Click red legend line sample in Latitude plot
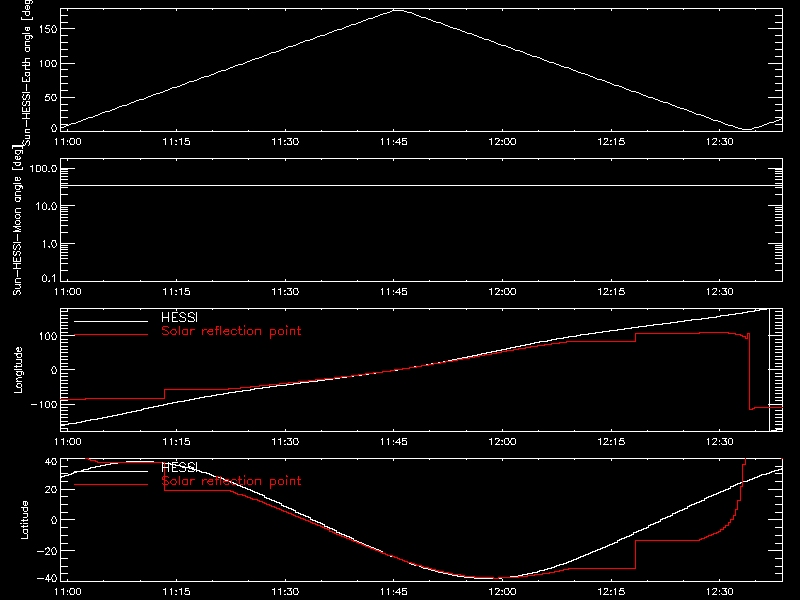Viewport: 800px width, 600px height. [x=111, y=485]
